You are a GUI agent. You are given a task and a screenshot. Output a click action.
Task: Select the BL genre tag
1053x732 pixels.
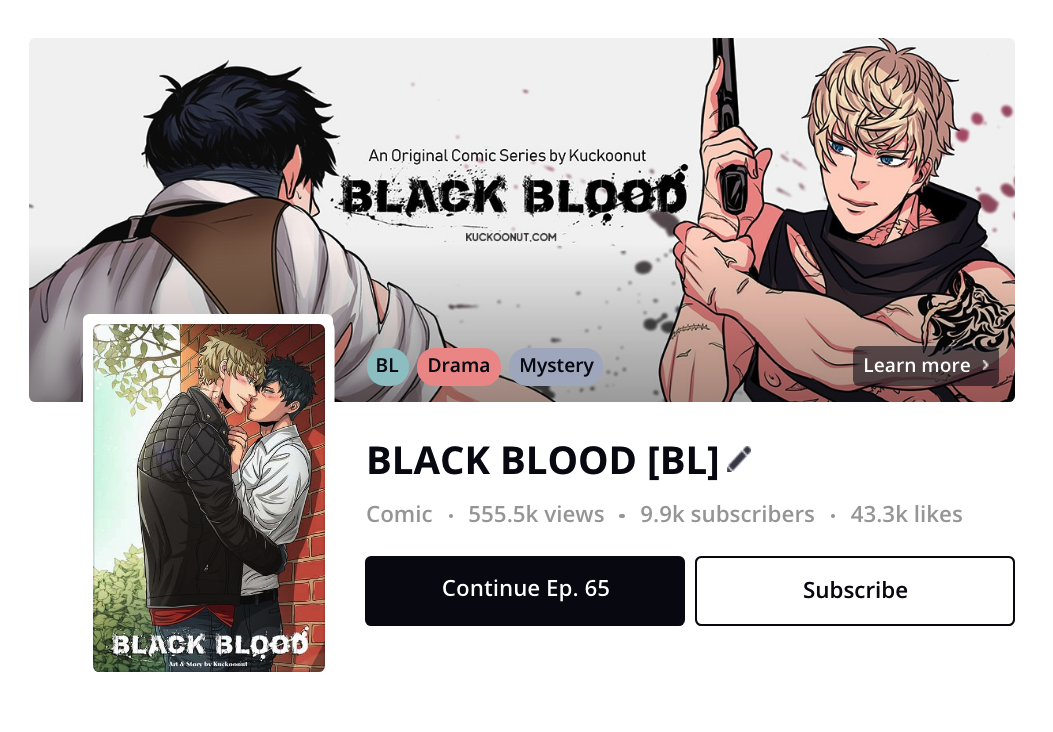click(387, 366)
